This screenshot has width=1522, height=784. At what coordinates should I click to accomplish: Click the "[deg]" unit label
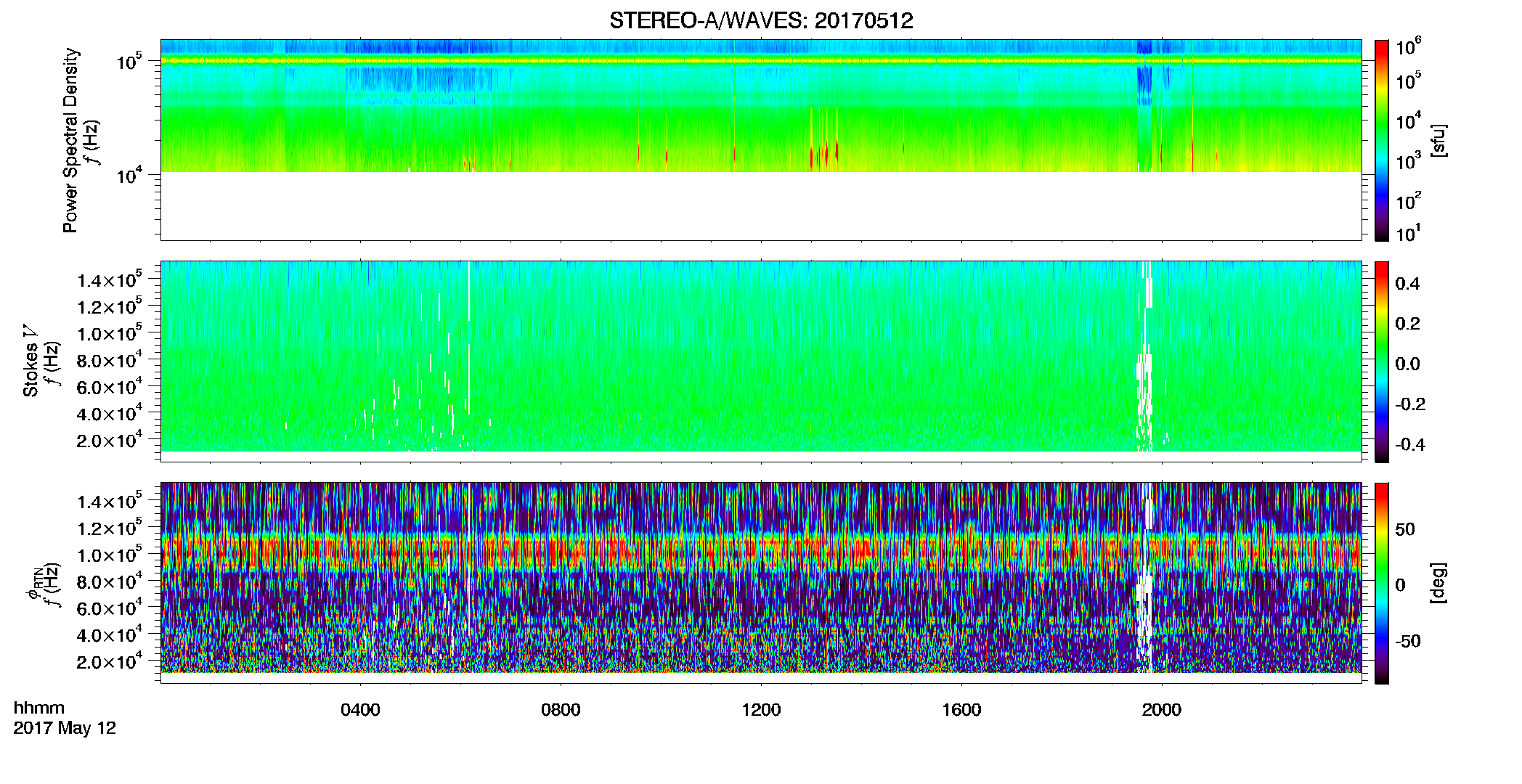tap(1438, 583)
